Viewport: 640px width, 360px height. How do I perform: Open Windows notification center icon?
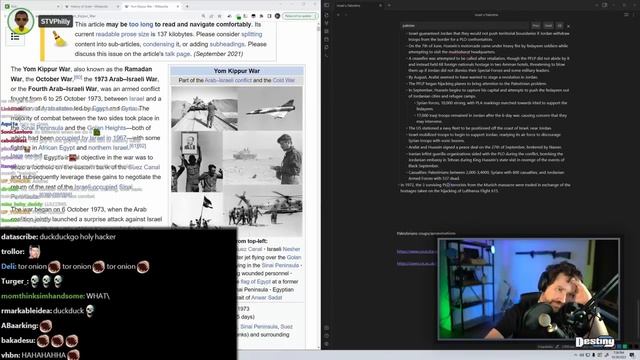[632, 355]
